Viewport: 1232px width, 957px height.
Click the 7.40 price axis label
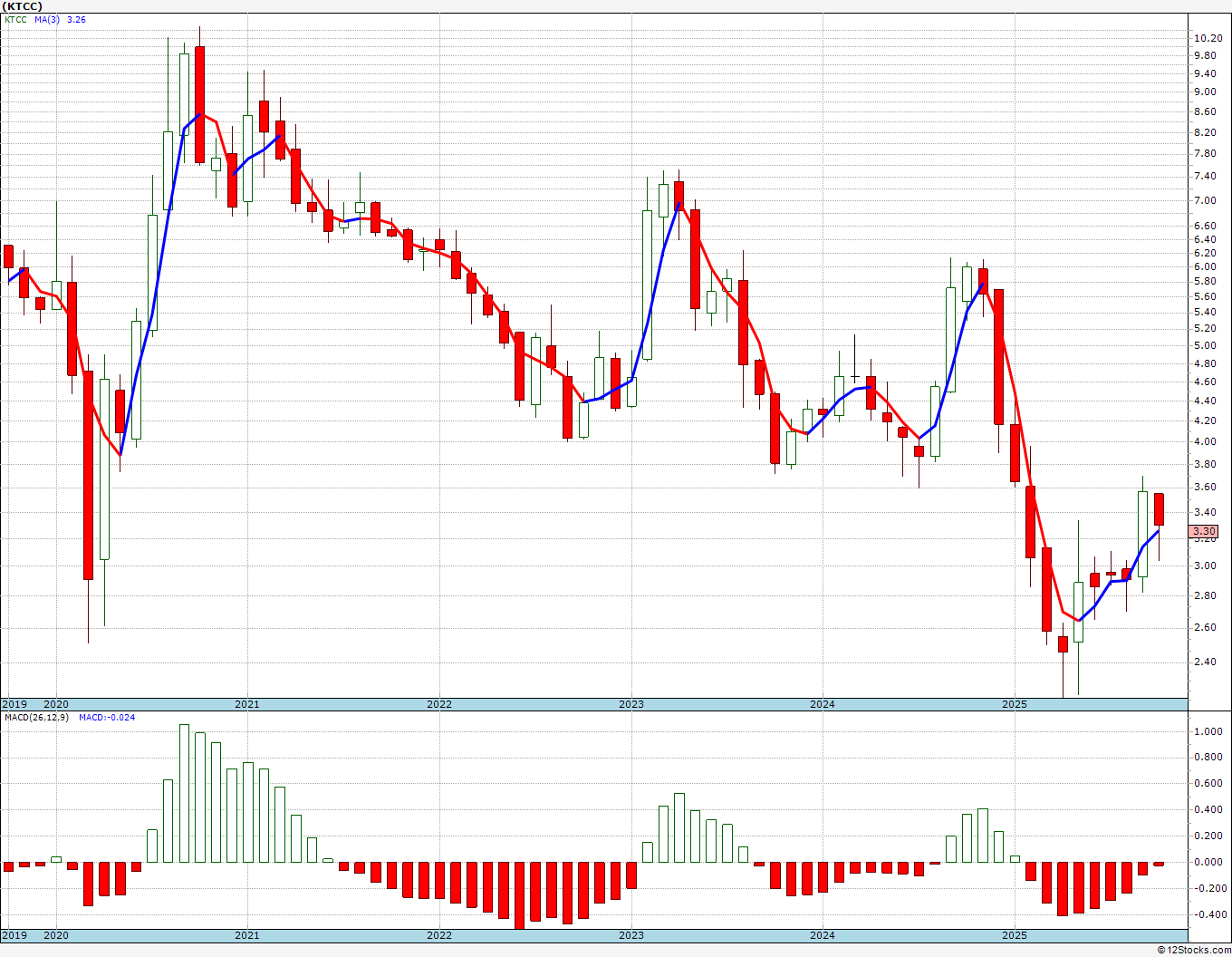[1205, 177]
